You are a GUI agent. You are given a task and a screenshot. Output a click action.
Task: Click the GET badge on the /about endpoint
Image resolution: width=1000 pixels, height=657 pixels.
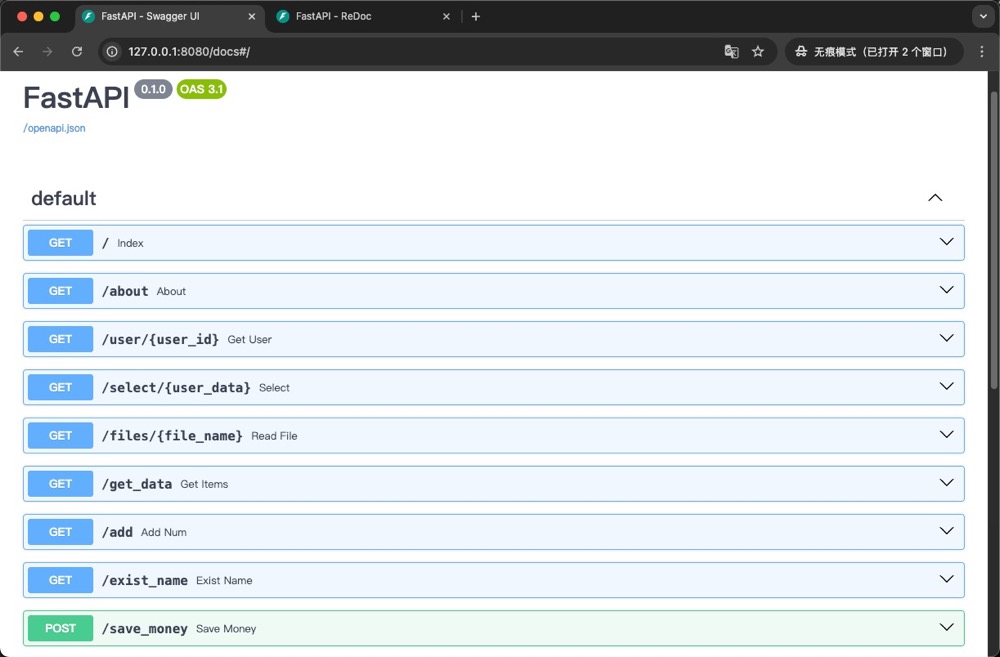coord(60,290)
